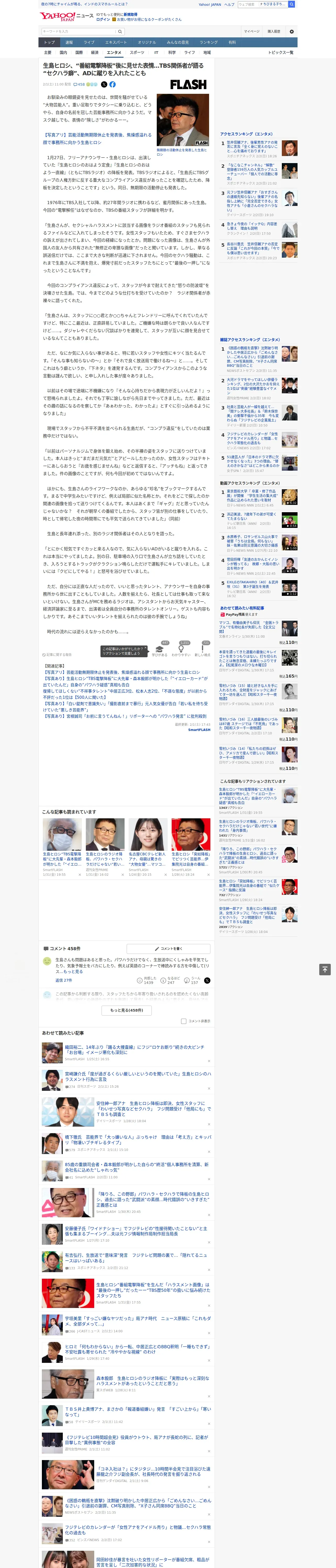Click the blue web search button at top
336x1568 pixels.
click(292, 4)
